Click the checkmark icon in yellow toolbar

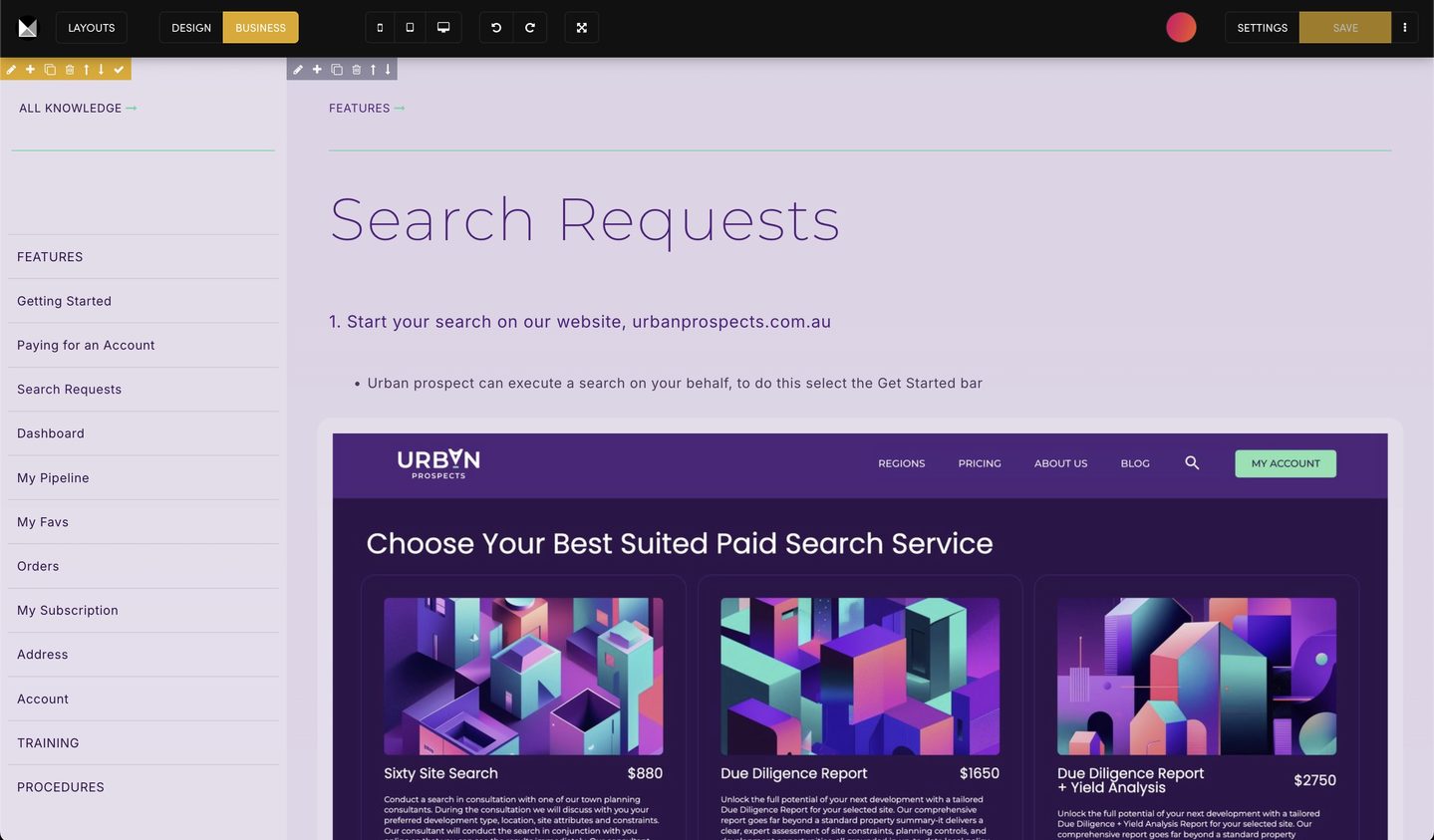(119, 70)
